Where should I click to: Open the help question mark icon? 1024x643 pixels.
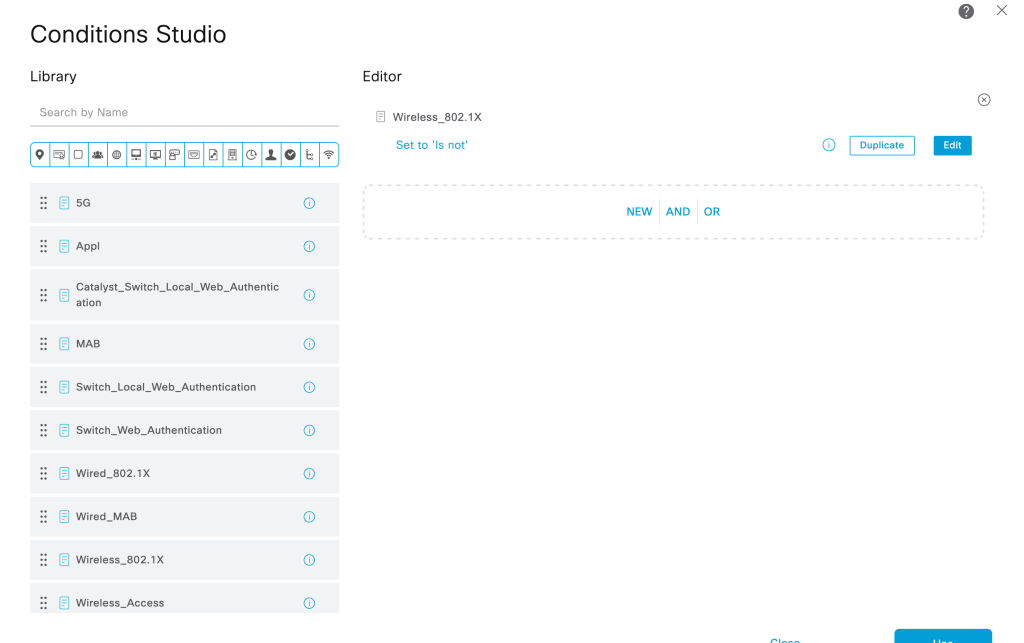point(966,11)
